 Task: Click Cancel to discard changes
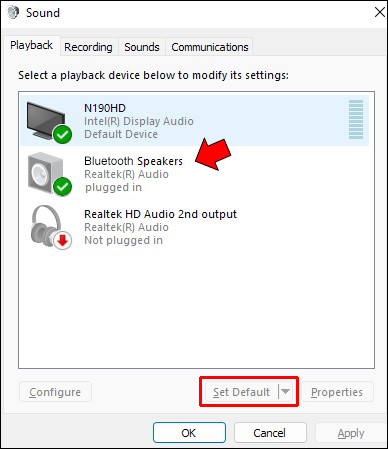(270, 433)
